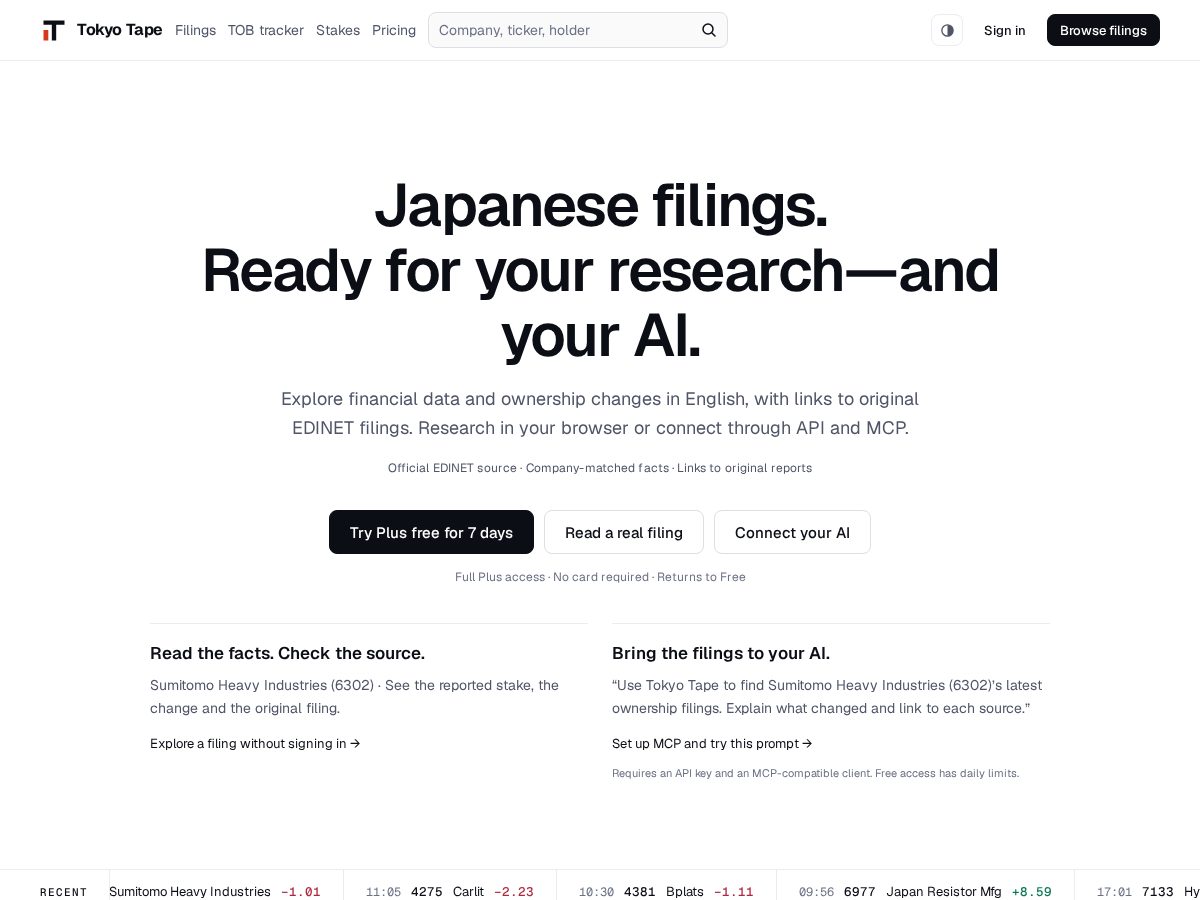The height and width of the screenshot is (900, 1200).
Task: Click the search magnifier icon
Action: click(709, 30)
